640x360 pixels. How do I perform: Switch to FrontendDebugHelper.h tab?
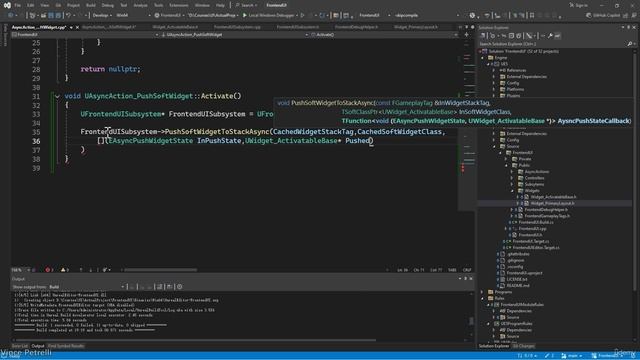click(356, 27)
